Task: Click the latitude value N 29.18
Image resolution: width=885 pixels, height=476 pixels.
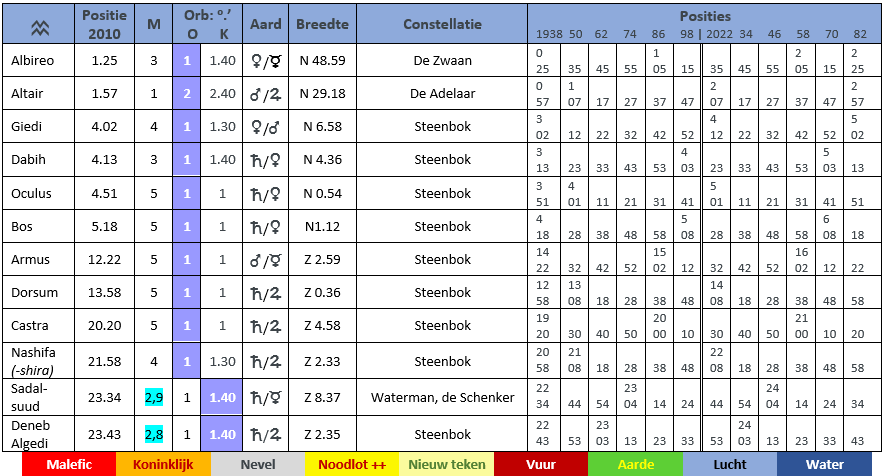Action: coord(322,94)
